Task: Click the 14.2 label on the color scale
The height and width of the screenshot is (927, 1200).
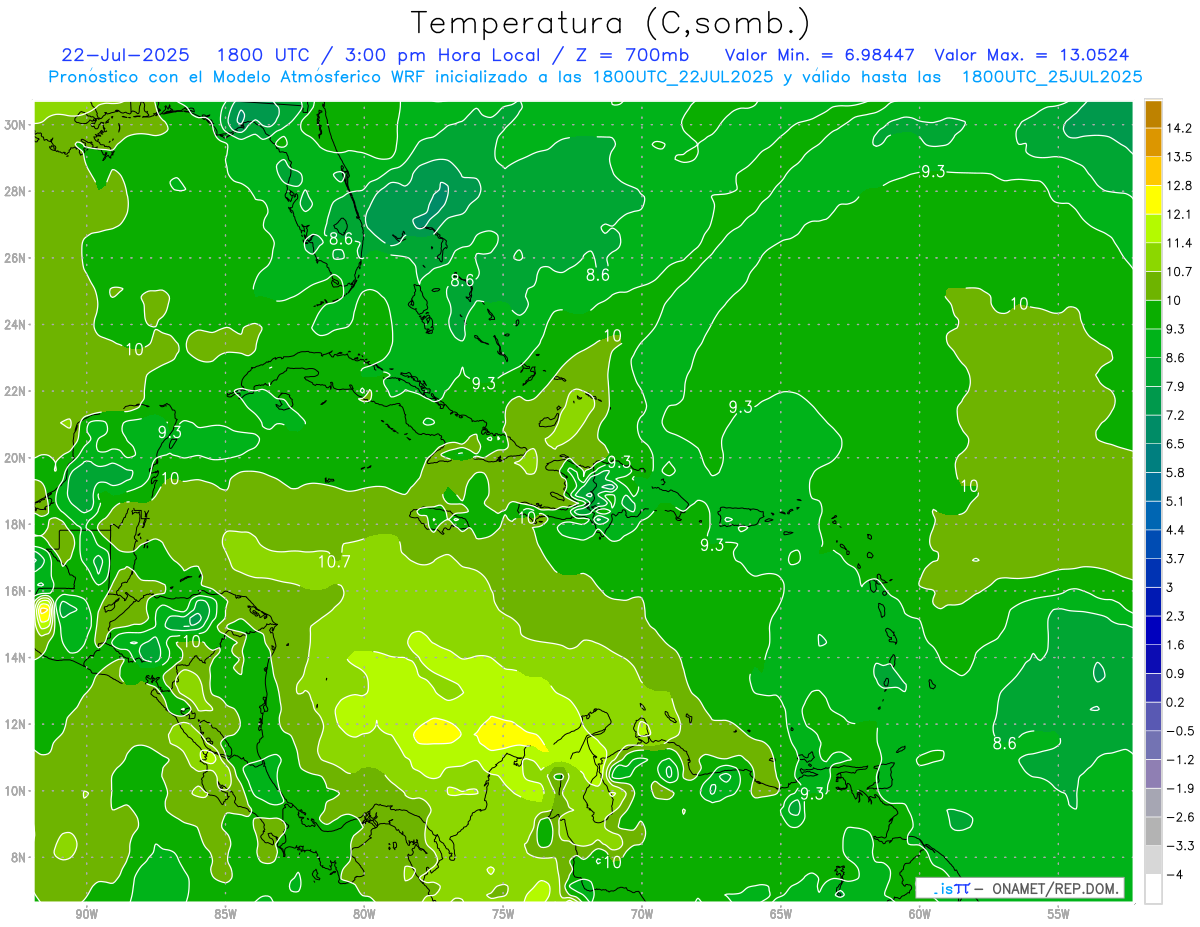Action: [1178, 128]
